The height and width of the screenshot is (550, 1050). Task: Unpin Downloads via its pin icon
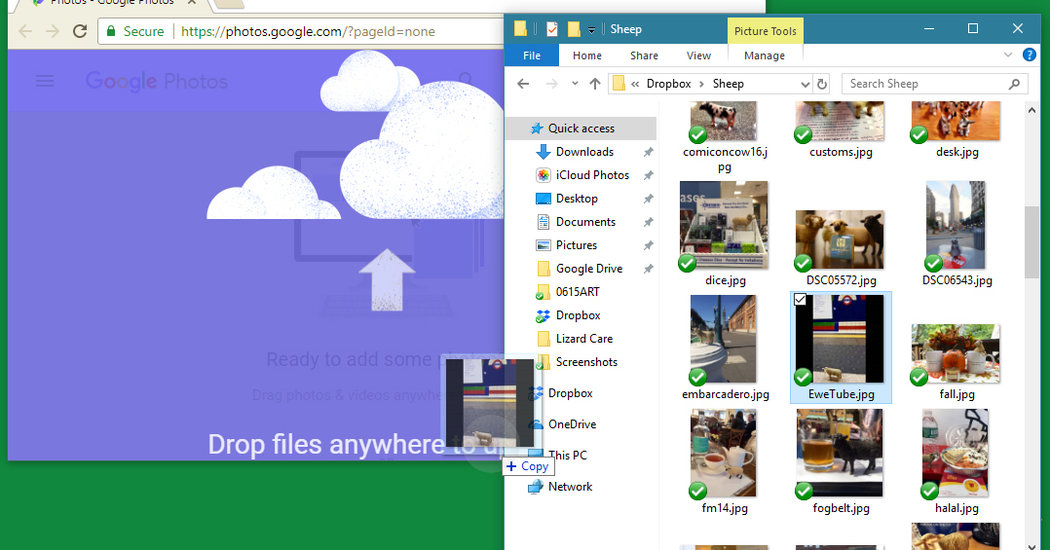click(648, 152)
